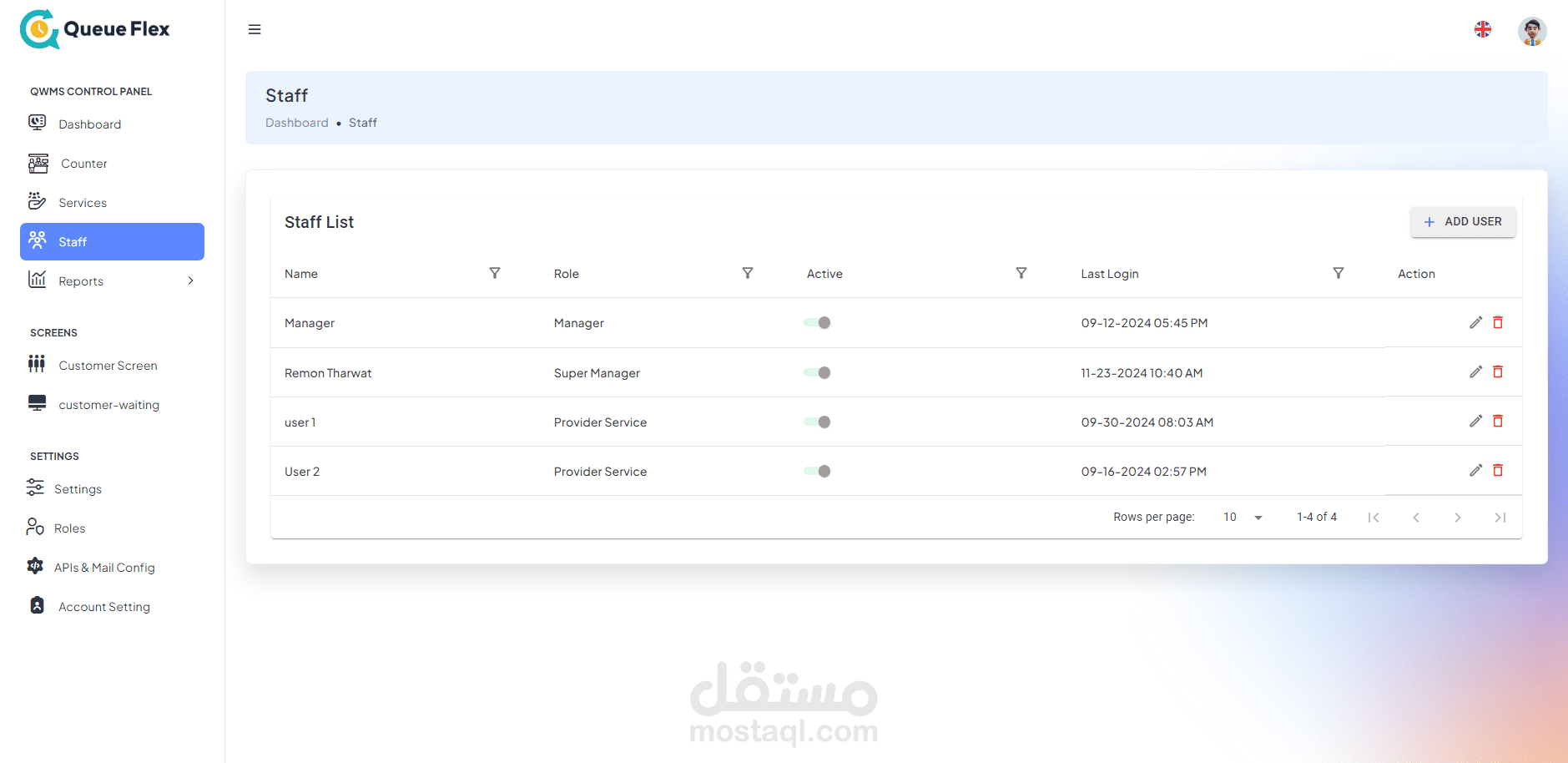Viewport: 1568px width, 763px height.
Task: Delete the Manager staff row
Action: (x=1498, y=322)
